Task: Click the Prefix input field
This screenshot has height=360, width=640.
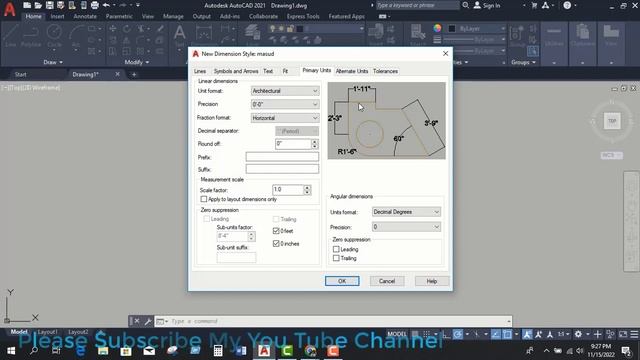Action: [x=282, y=157]
